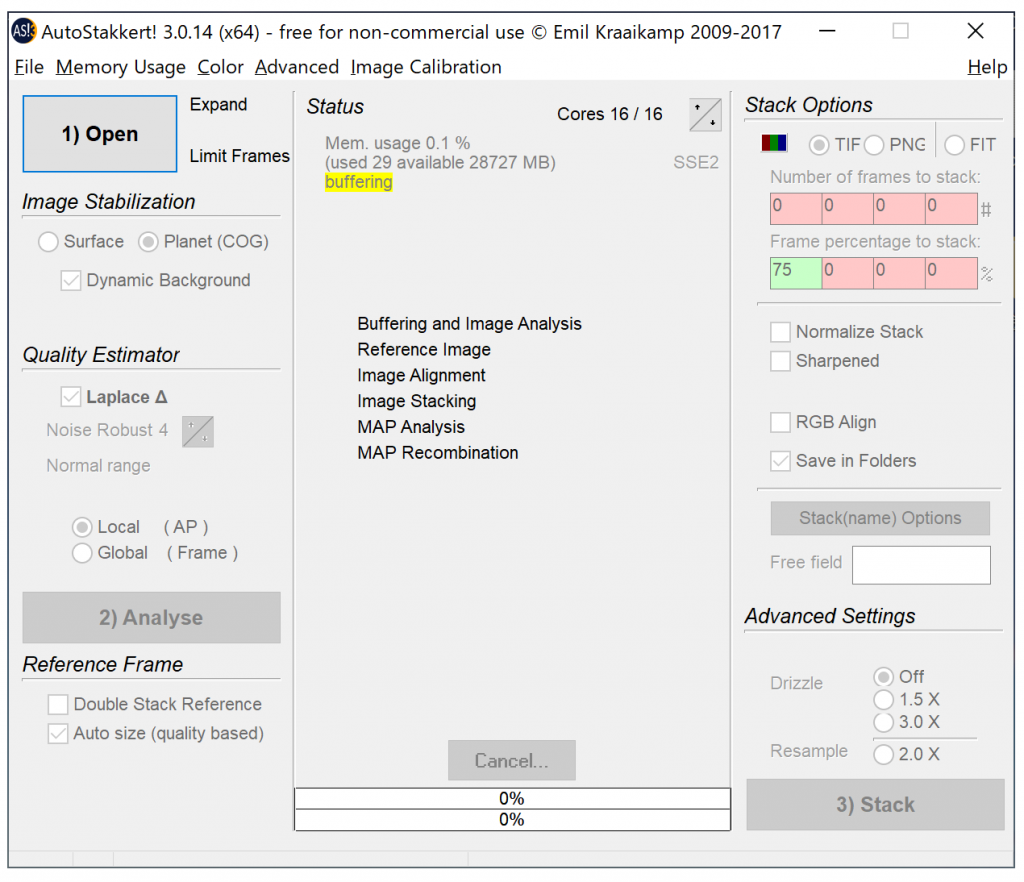Click the Noise Robust adjustment icon

click(198, 432)
